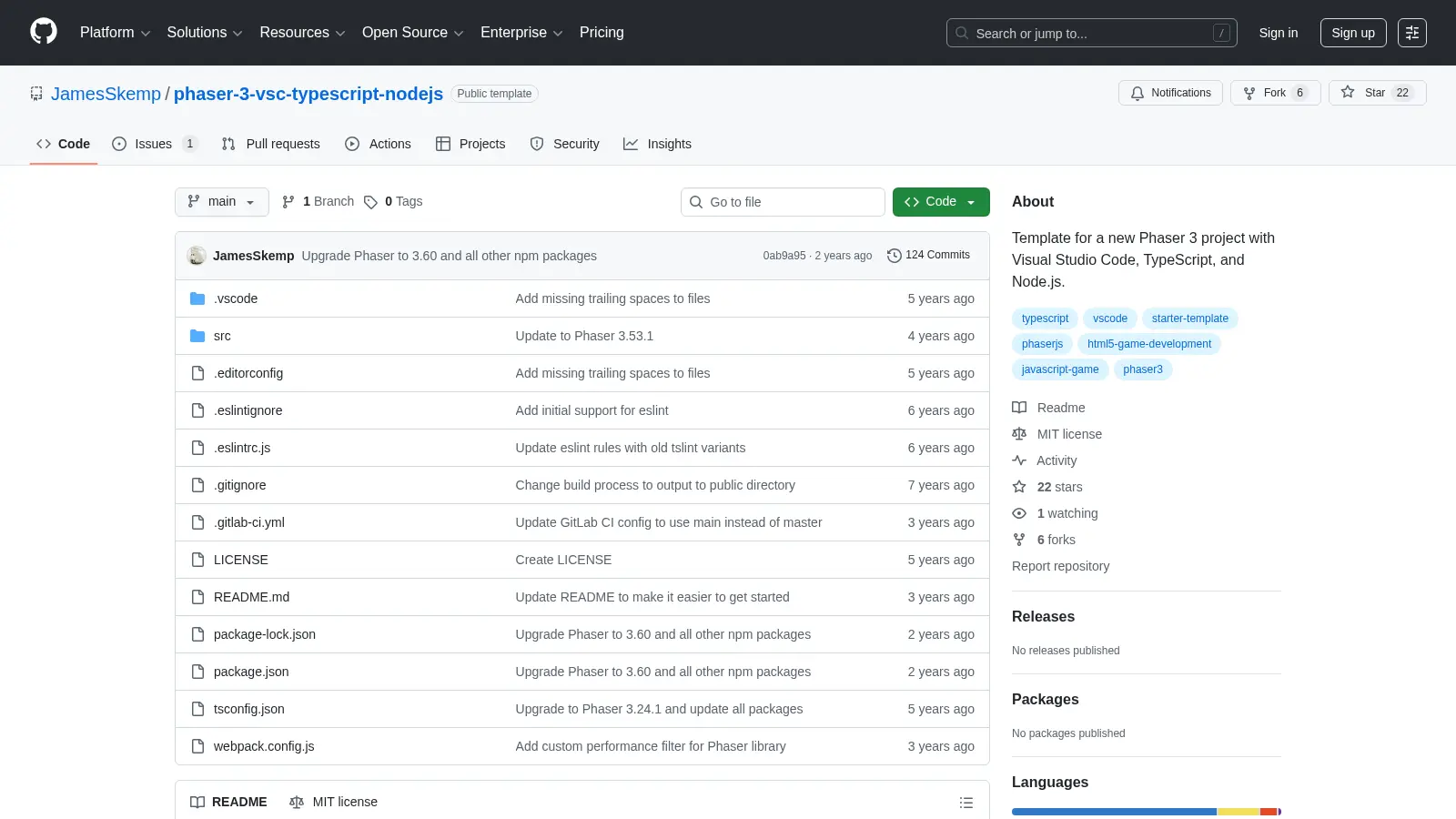Click the typescript topic tag

click(1045, 318)
